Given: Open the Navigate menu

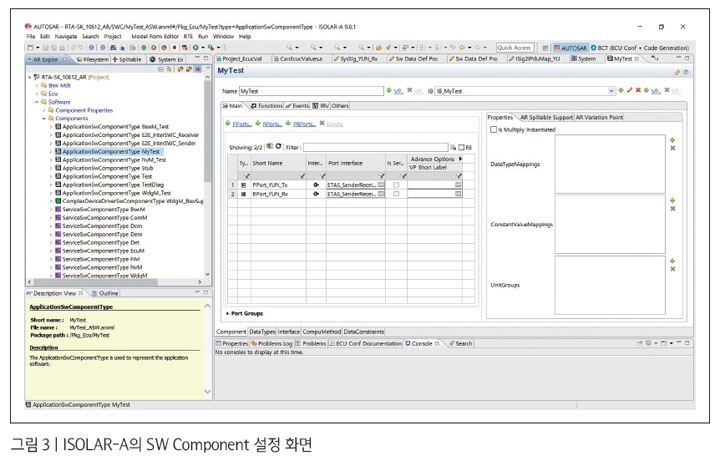Looking at the screenshot, I should (x=66, y=36).
